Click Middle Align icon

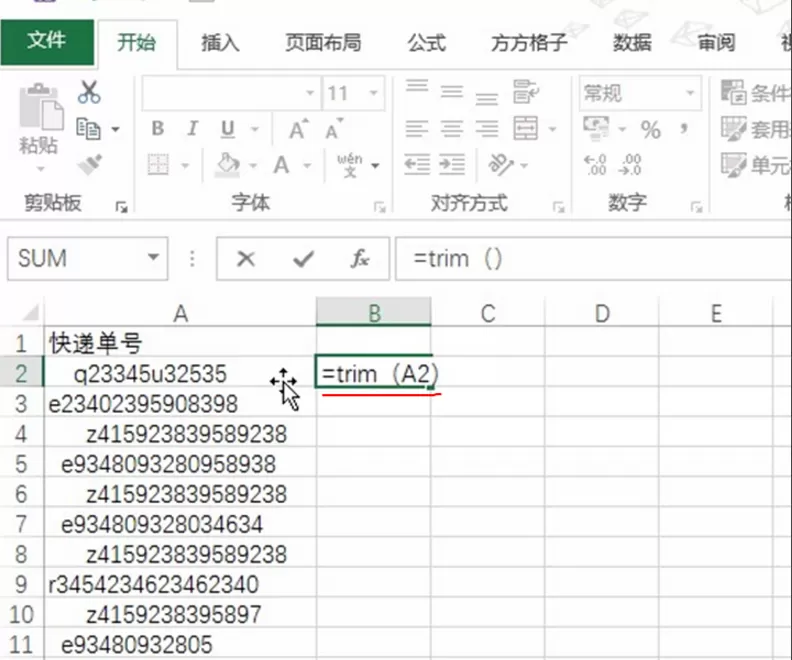tap(452, 91)
